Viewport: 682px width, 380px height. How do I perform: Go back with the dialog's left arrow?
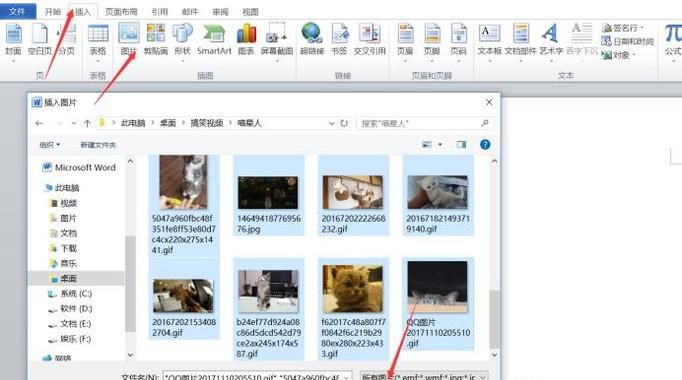(40, 123)
